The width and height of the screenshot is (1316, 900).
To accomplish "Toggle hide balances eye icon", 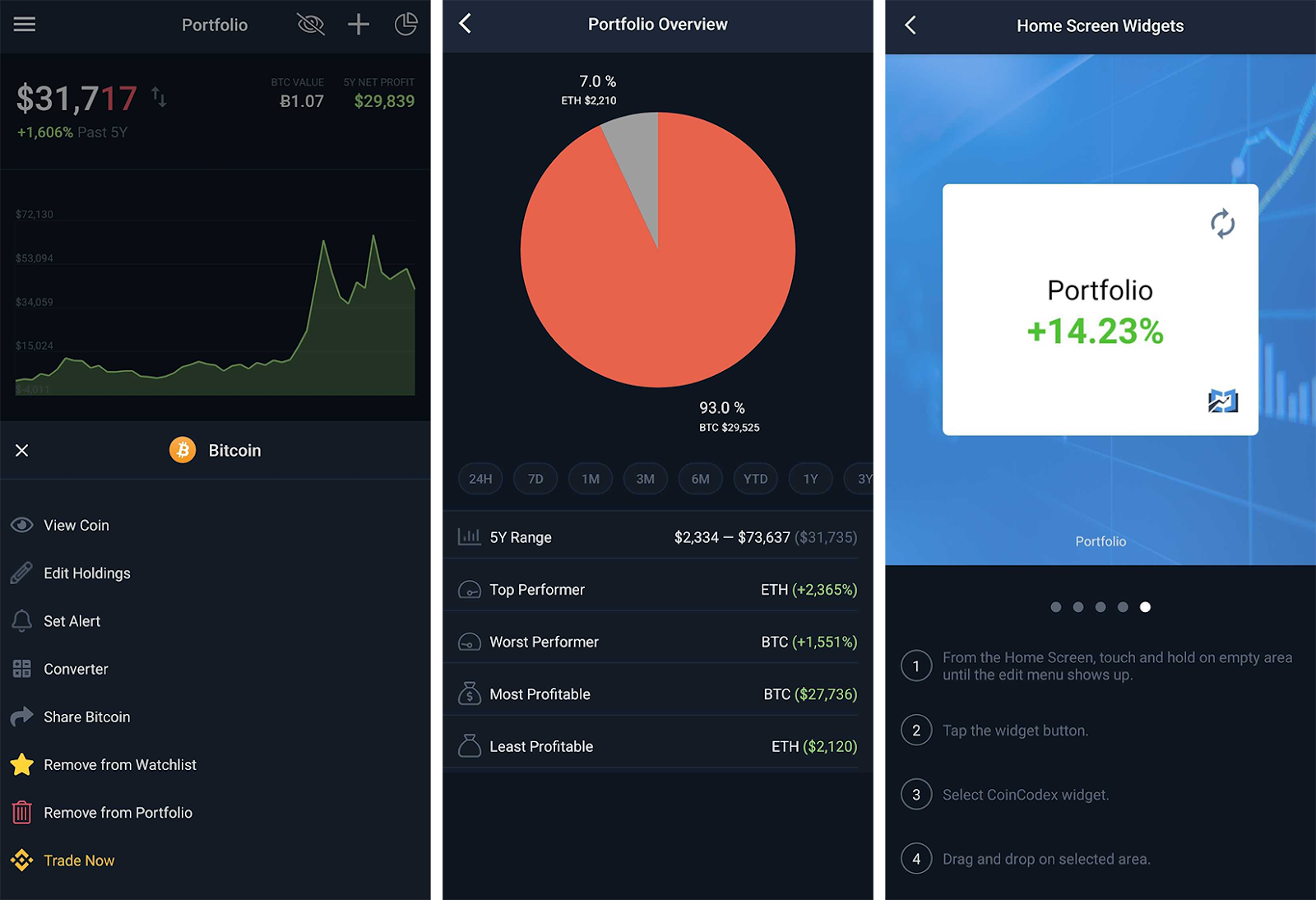I will 311,24.
